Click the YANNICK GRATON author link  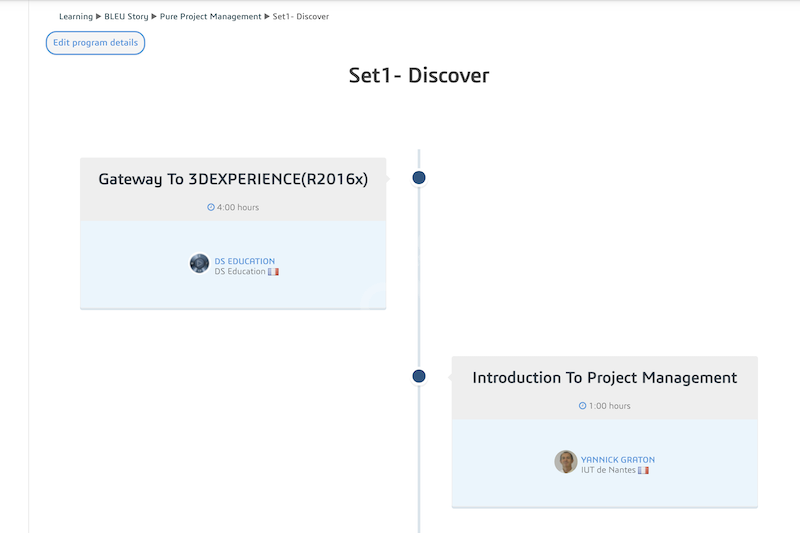click(x=618, y=460)
